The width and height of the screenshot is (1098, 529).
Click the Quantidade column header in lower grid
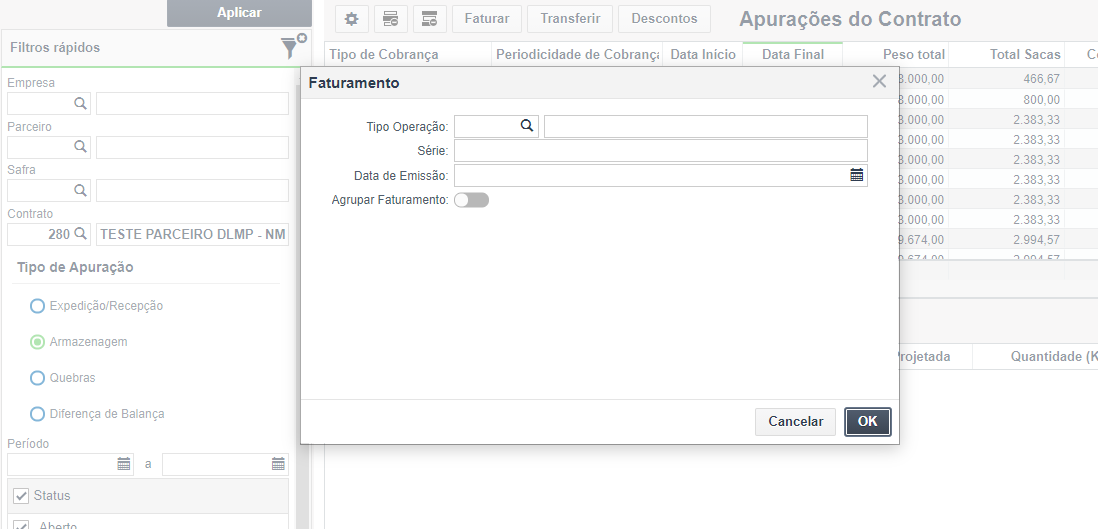click(1036, 357)
